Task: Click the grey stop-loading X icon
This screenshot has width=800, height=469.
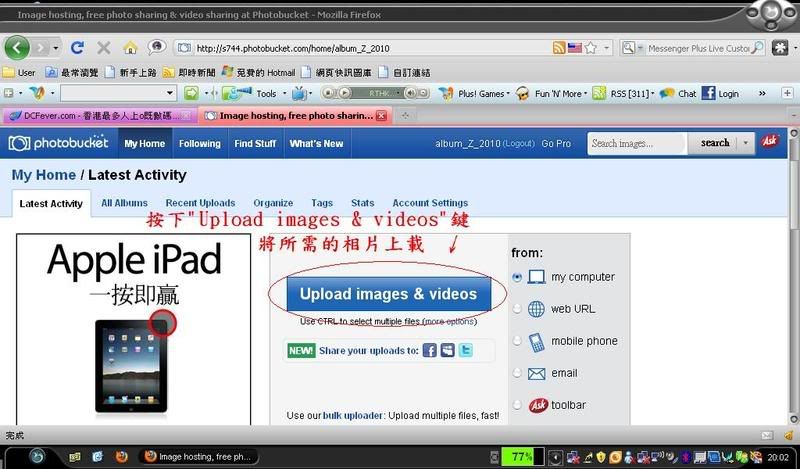Action: coord(104,48)
